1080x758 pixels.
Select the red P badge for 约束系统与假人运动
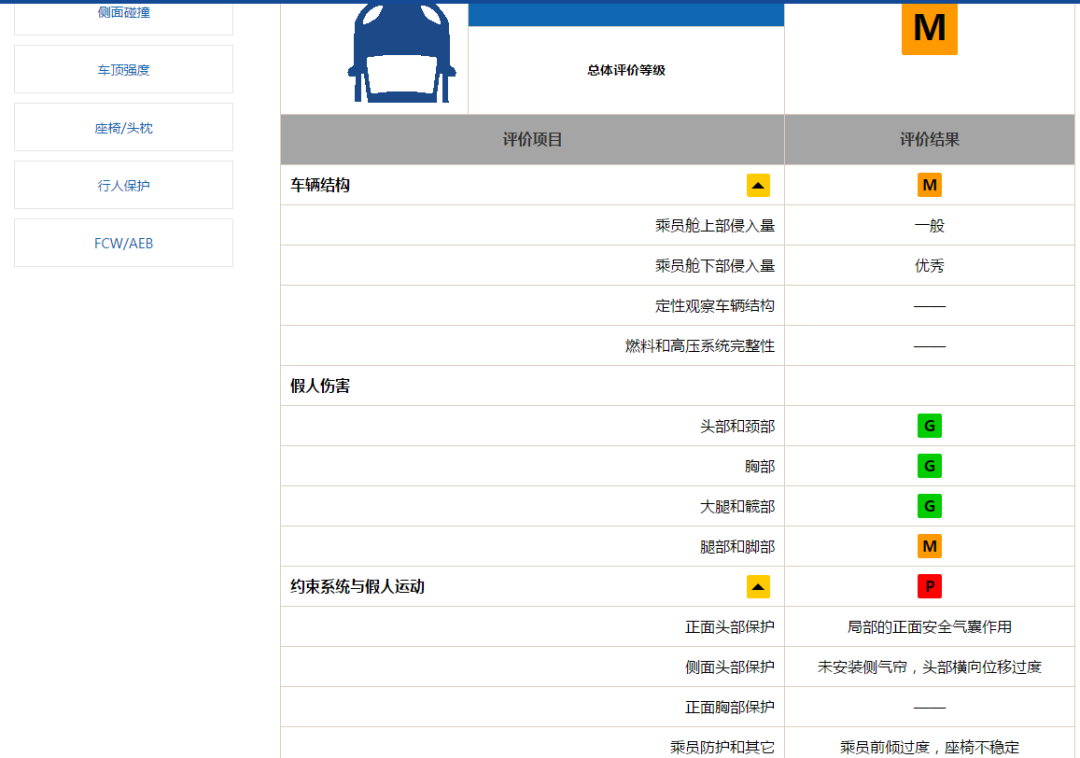929,586
